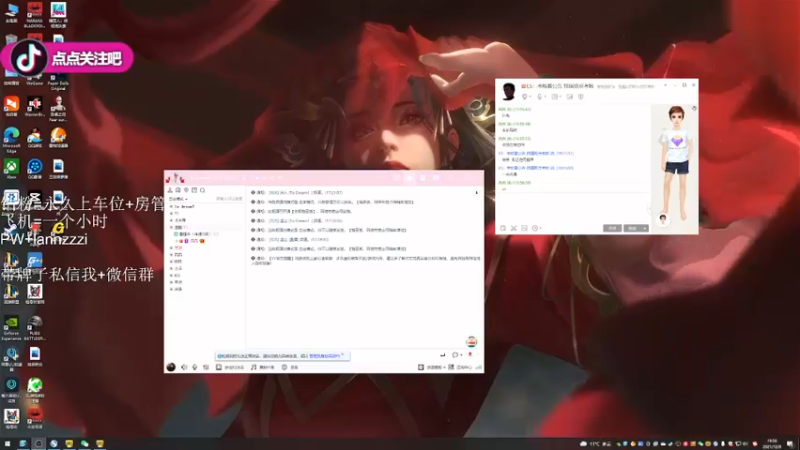Viewport: 800px width, 450px height.
Task: Click signal strength bars in voice window
Action: point(479,367)
